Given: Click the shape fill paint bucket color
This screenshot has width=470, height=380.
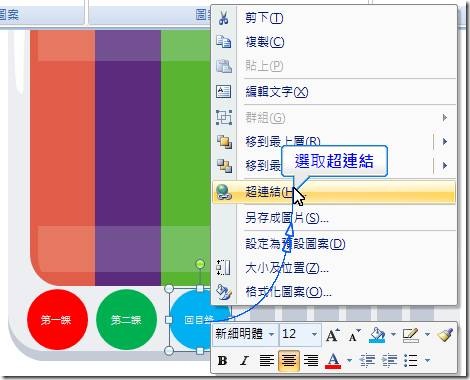Looking at the screenshot, I should click(x=377, y=335).
